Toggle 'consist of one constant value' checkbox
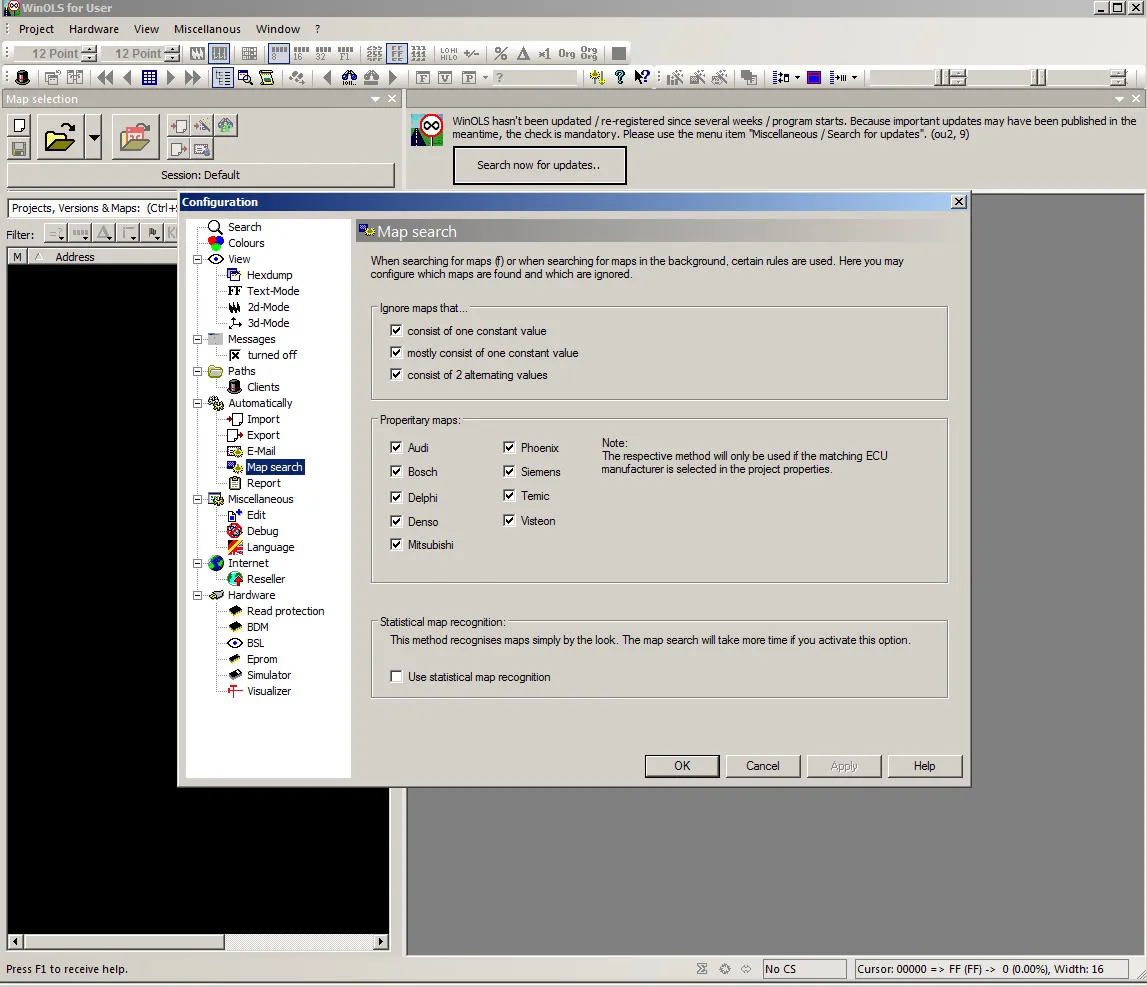 click(396, 331)
